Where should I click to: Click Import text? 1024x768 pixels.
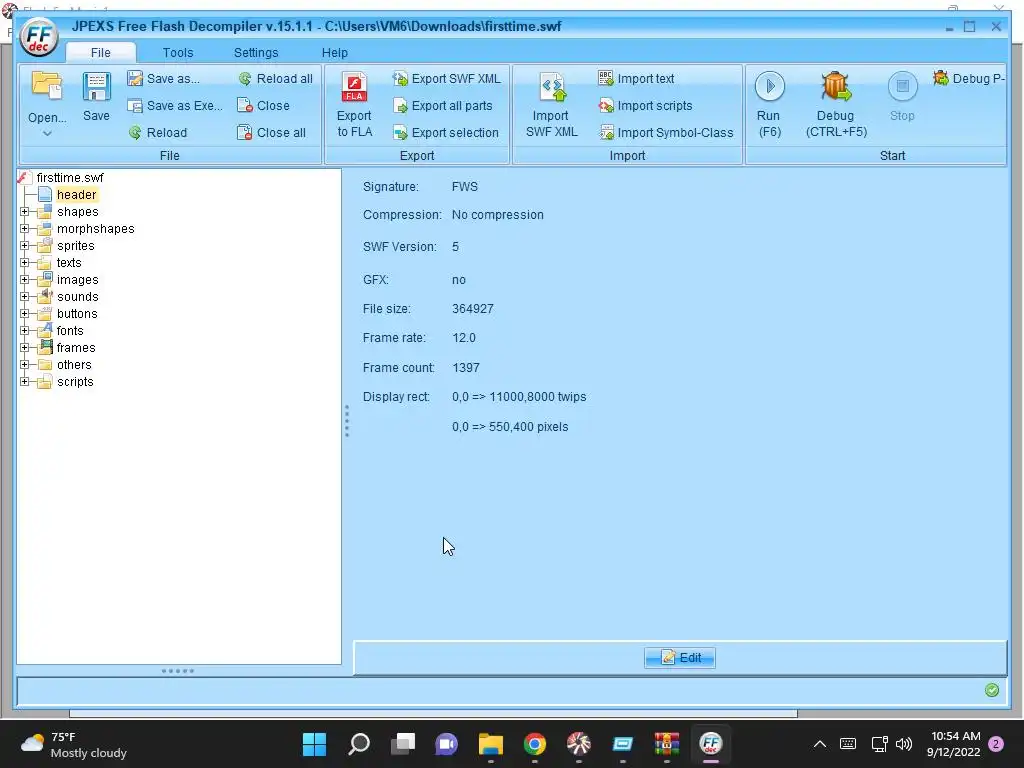(636, 79)
